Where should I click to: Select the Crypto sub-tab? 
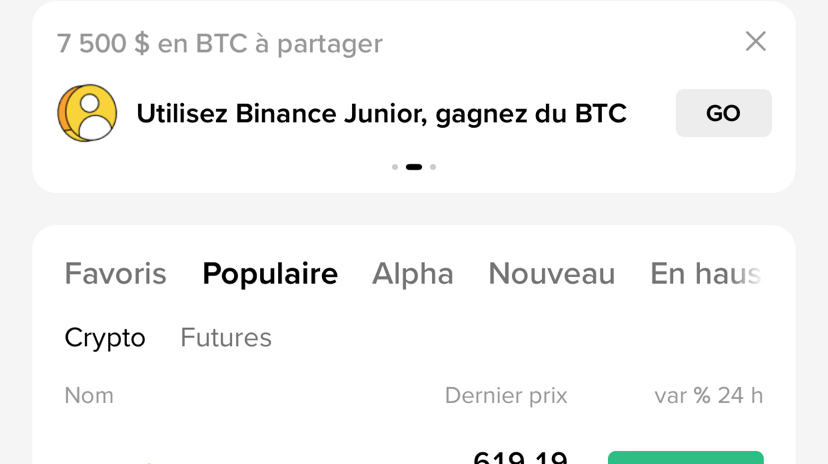105,338
